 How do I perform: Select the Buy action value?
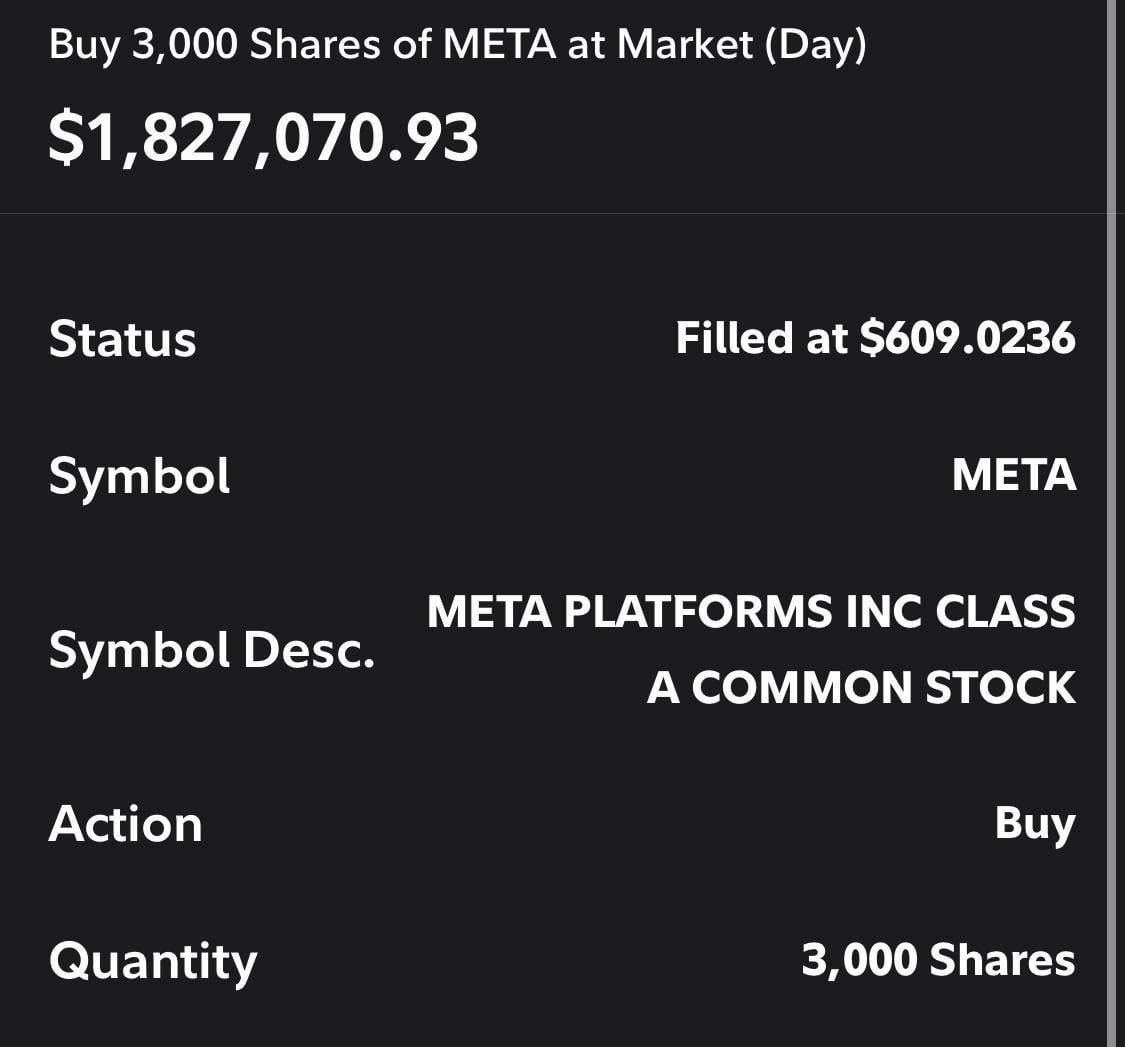point(1034,823)
